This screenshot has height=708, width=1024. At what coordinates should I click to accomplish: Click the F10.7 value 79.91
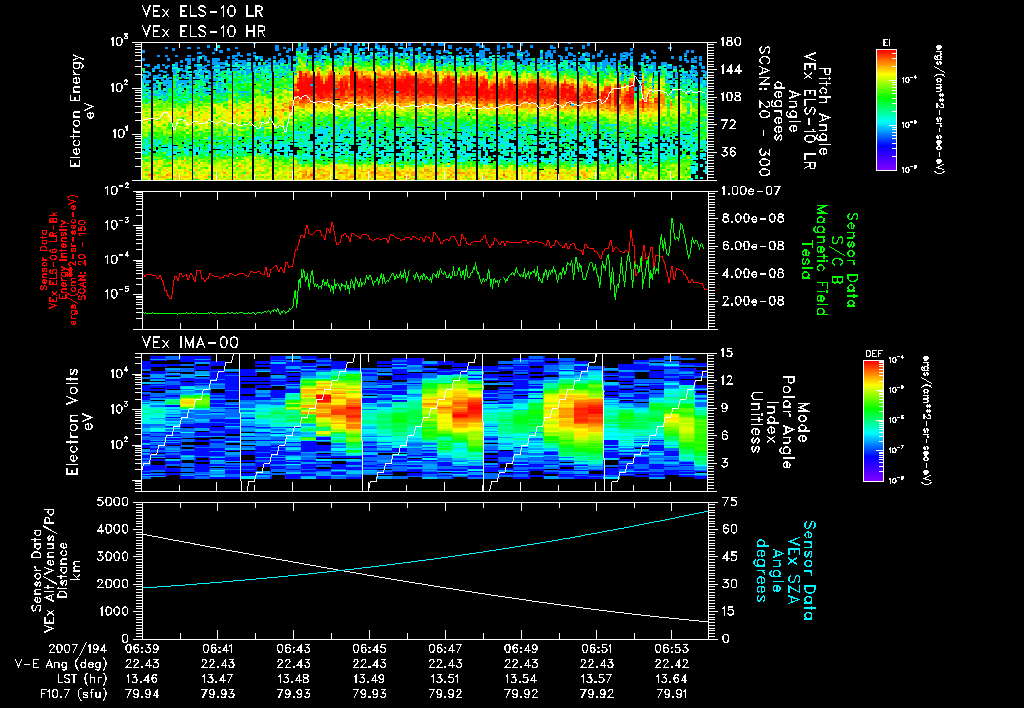pyautogui.click(x=672, y=694)
